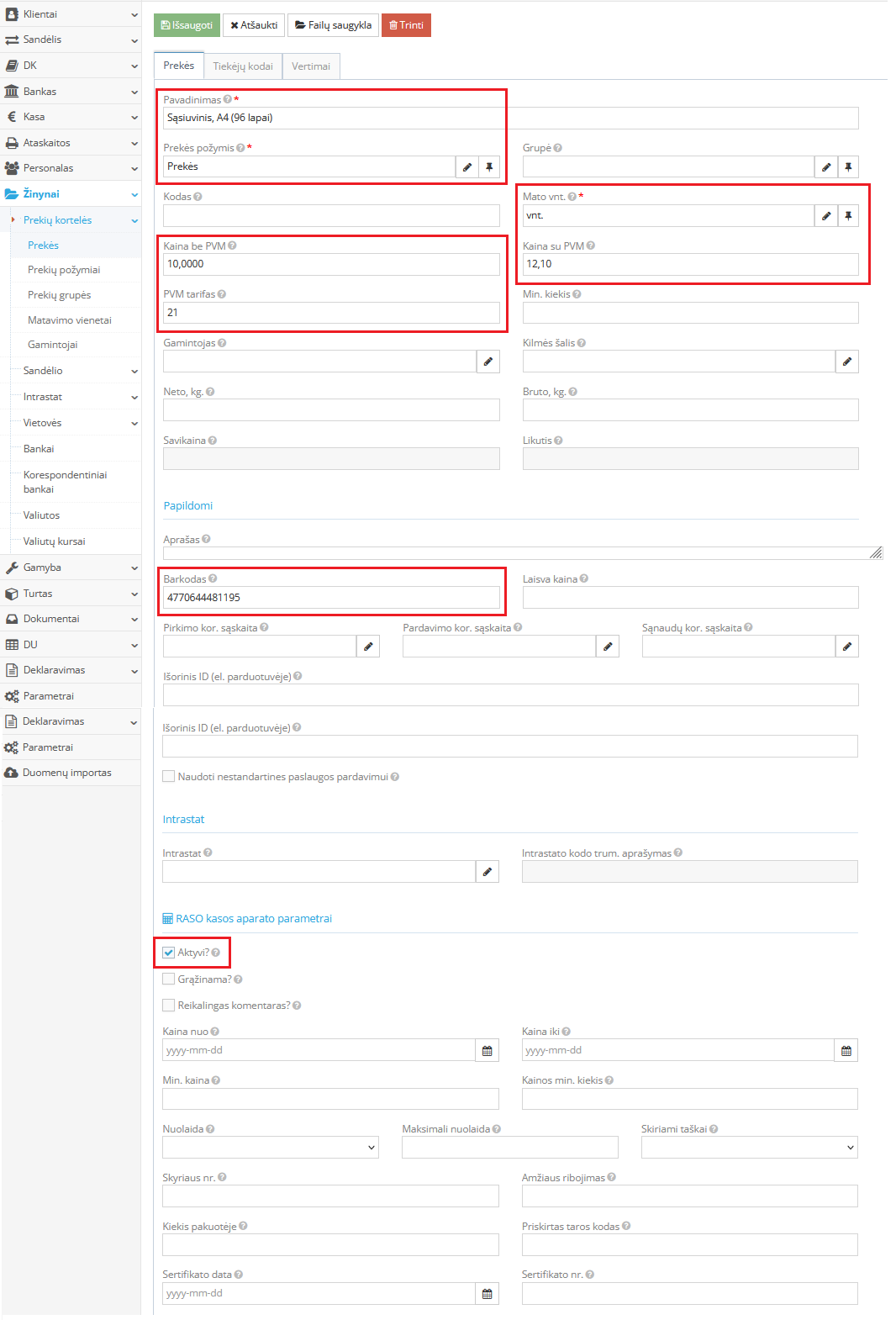The height and width of the screenshot is (1320, 896).
Task: Open the Nuolaida dropdown
Action: click(x=271, y=1148)
